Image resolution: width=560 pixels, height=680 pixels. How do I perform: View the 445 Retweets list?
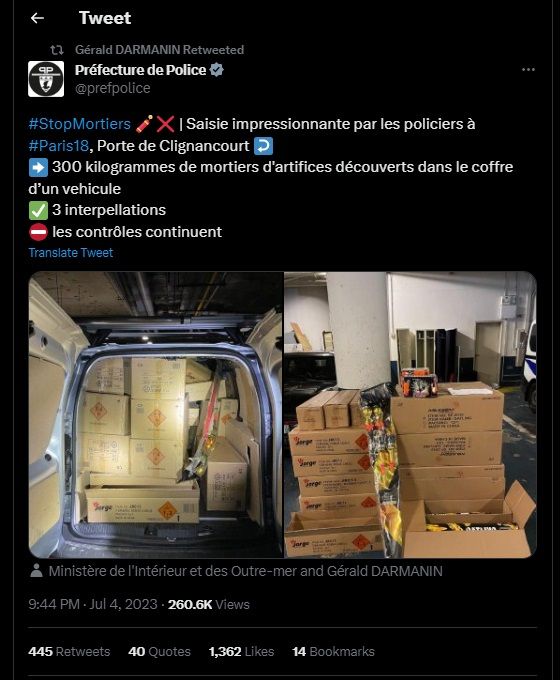[69, 651]
